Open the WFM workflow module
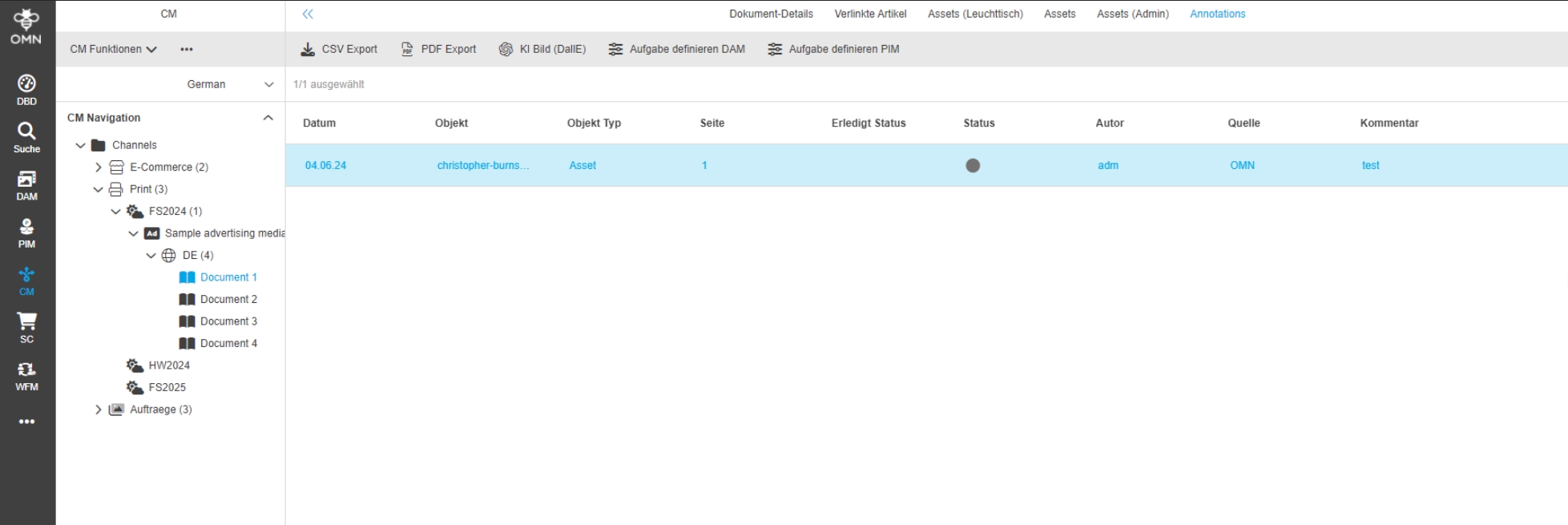The width and height of the screenshot is (1568, 525). [x=26, y=375]
